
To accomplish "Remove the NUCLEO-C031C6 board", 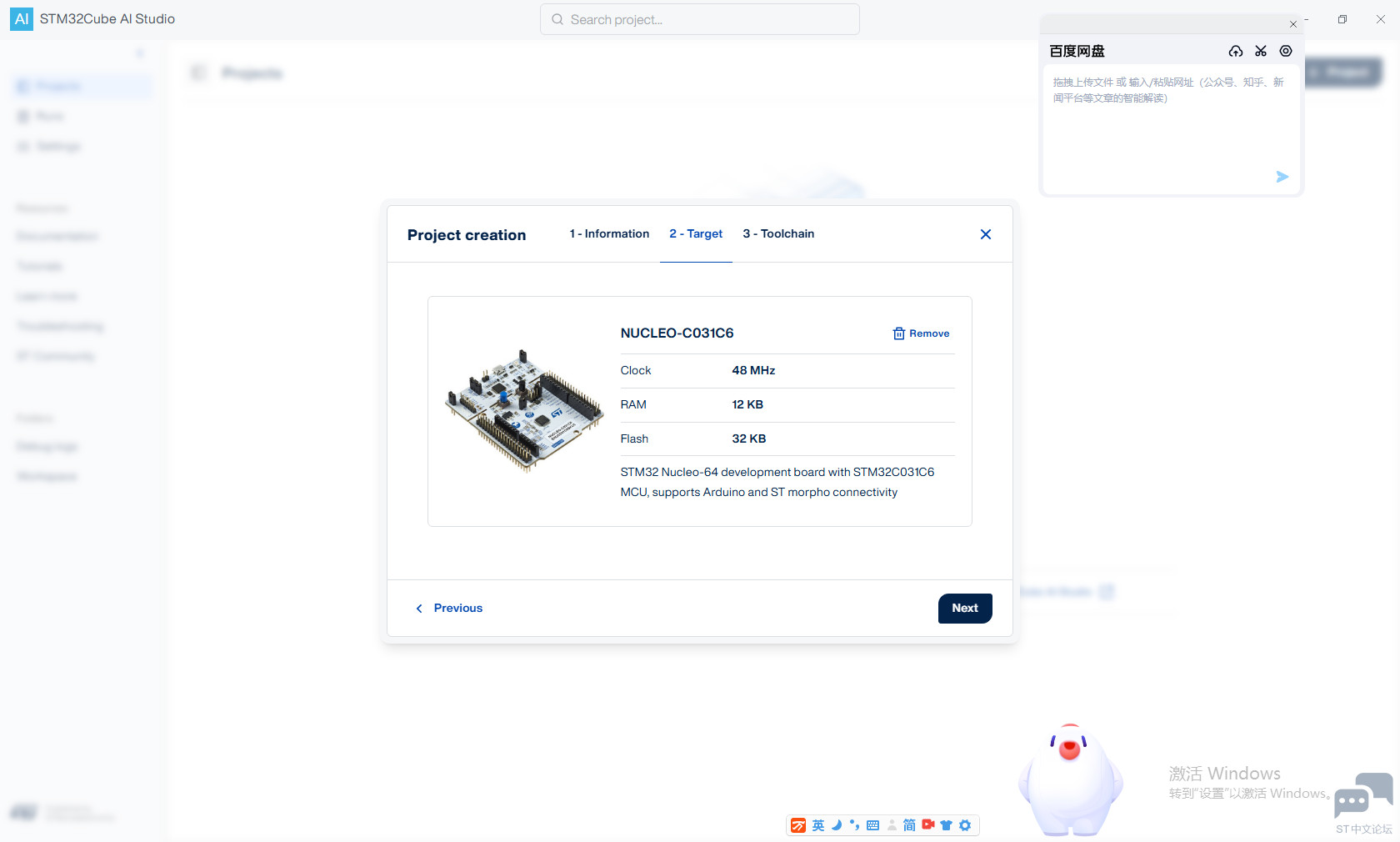I will pyautogui.click(x=921, y=333).
